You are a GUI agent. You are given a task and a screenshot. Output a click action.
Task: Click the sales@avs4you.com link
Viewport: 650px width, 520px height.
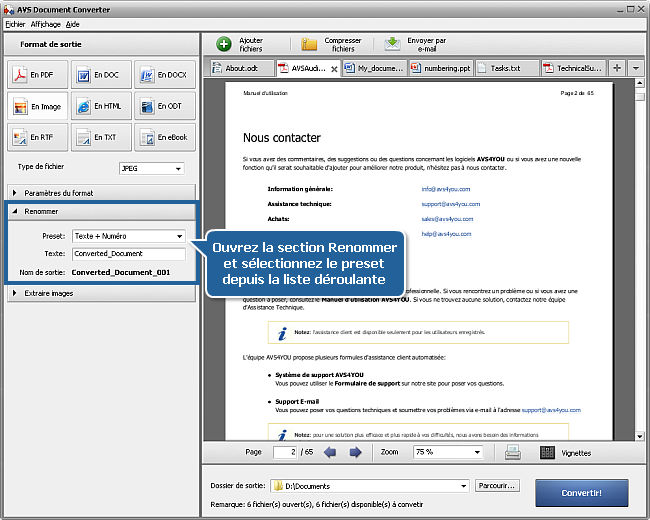tap(447, 219)
